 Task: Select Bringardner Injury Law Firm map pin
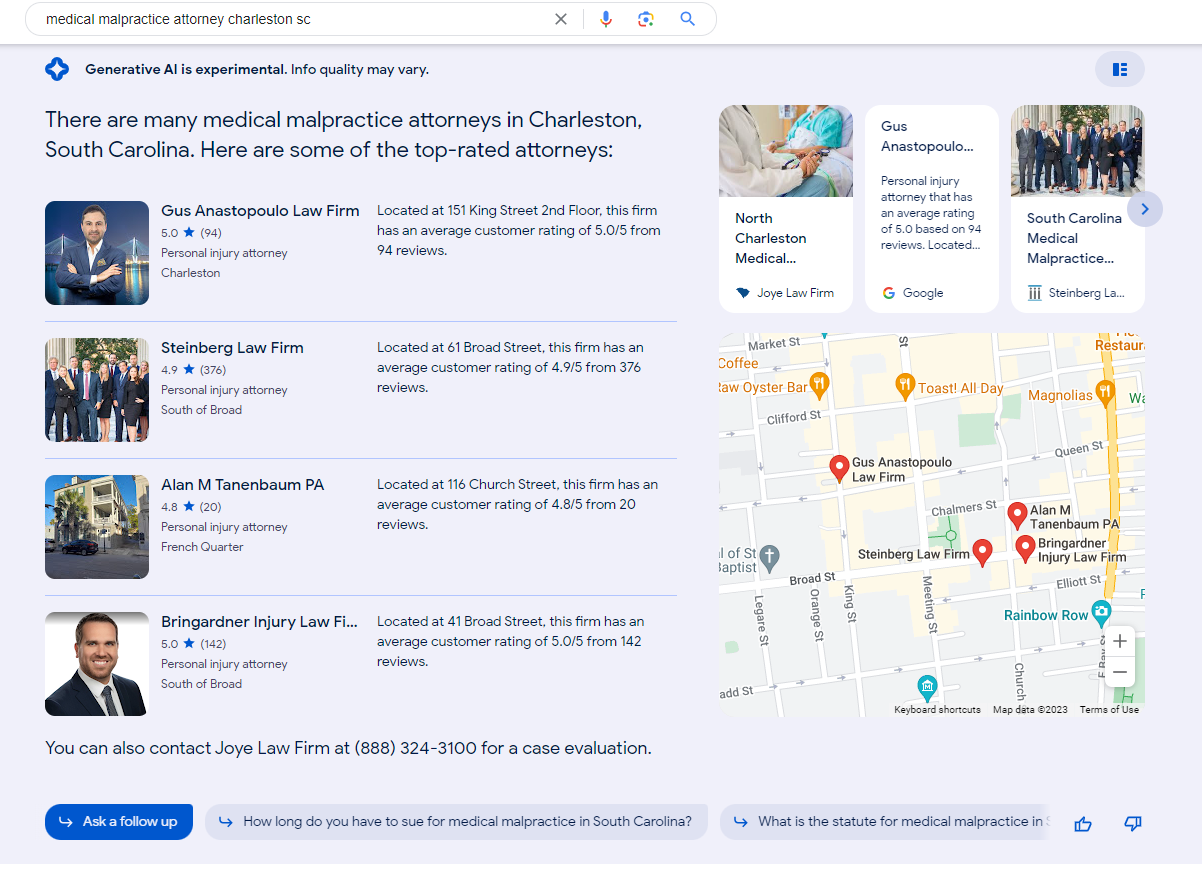pos(1025,548)
